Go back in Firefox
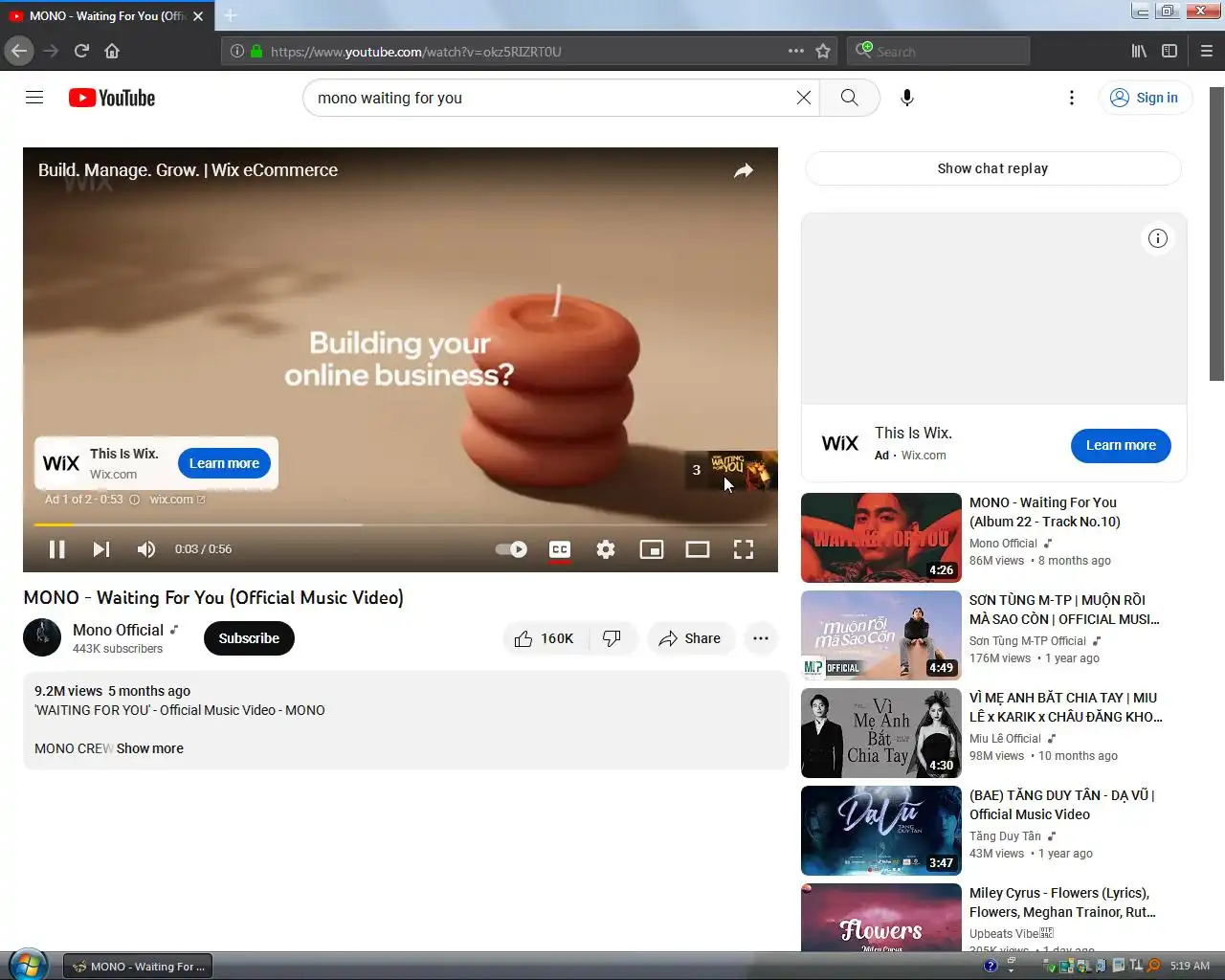 tap(18, 51)
